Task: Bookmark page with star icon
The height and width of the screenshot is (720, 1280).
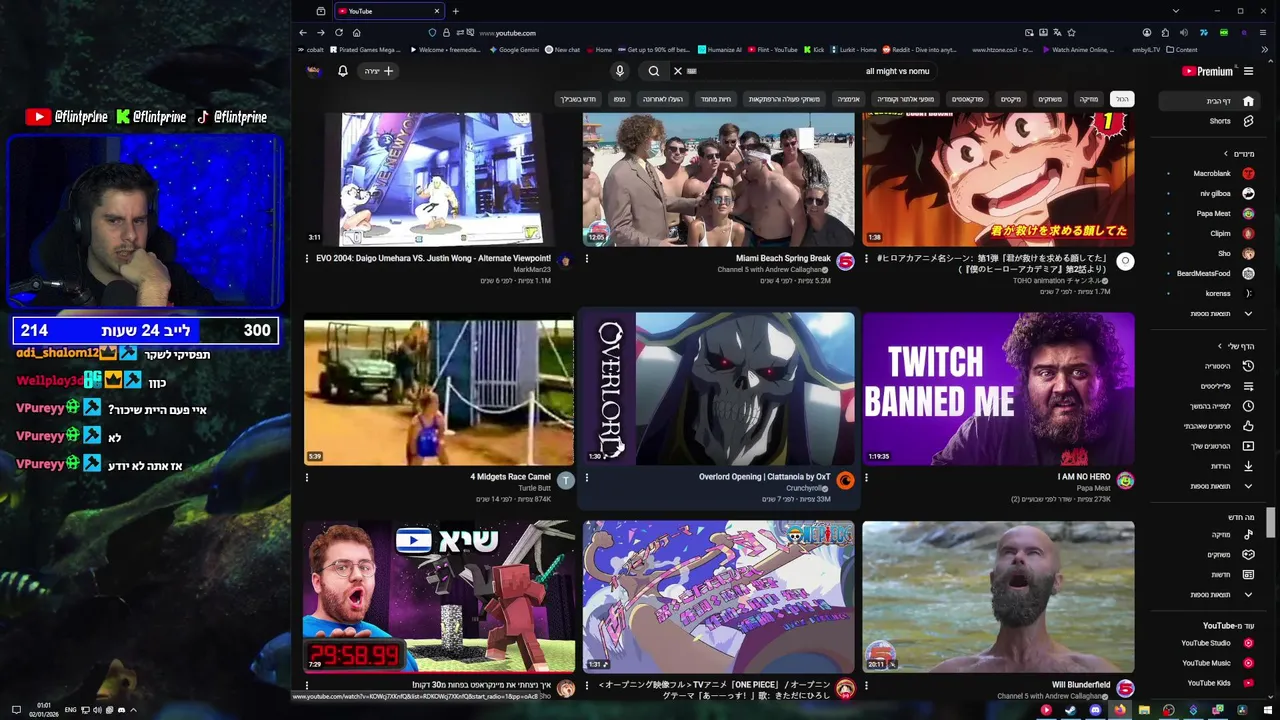Action: pos(1071,33)
